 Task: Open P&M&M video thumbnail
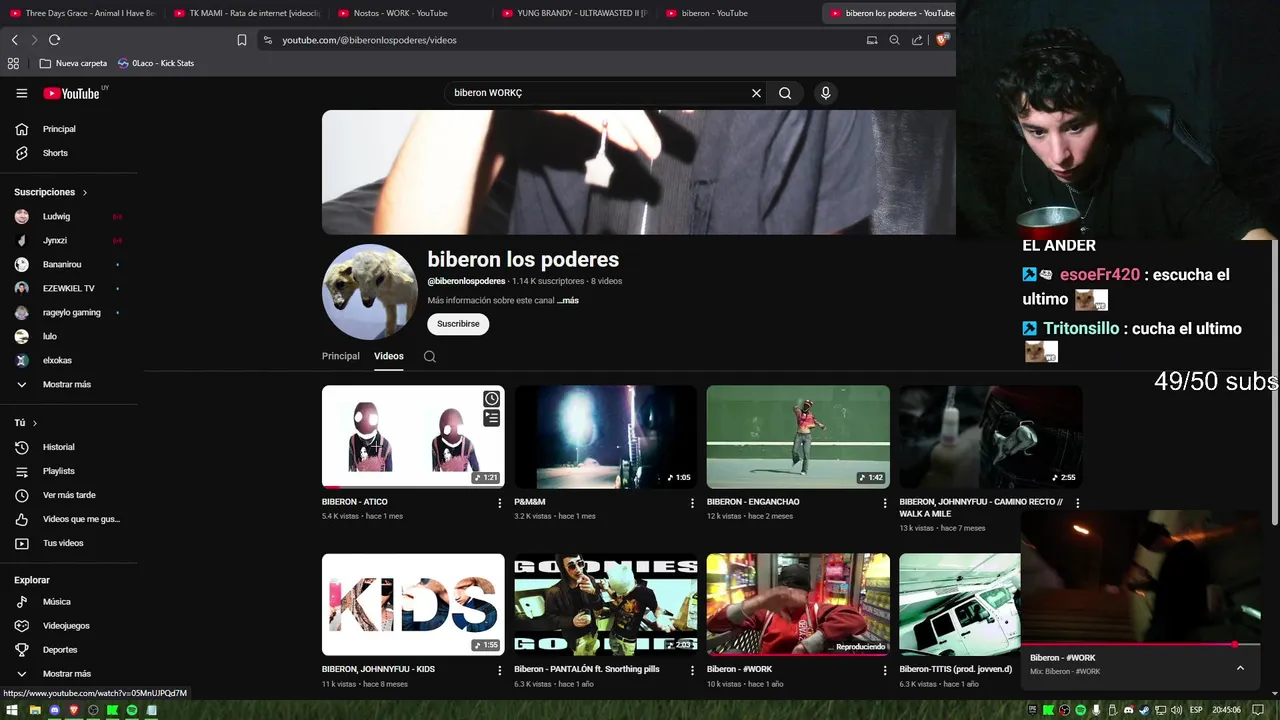605,437
